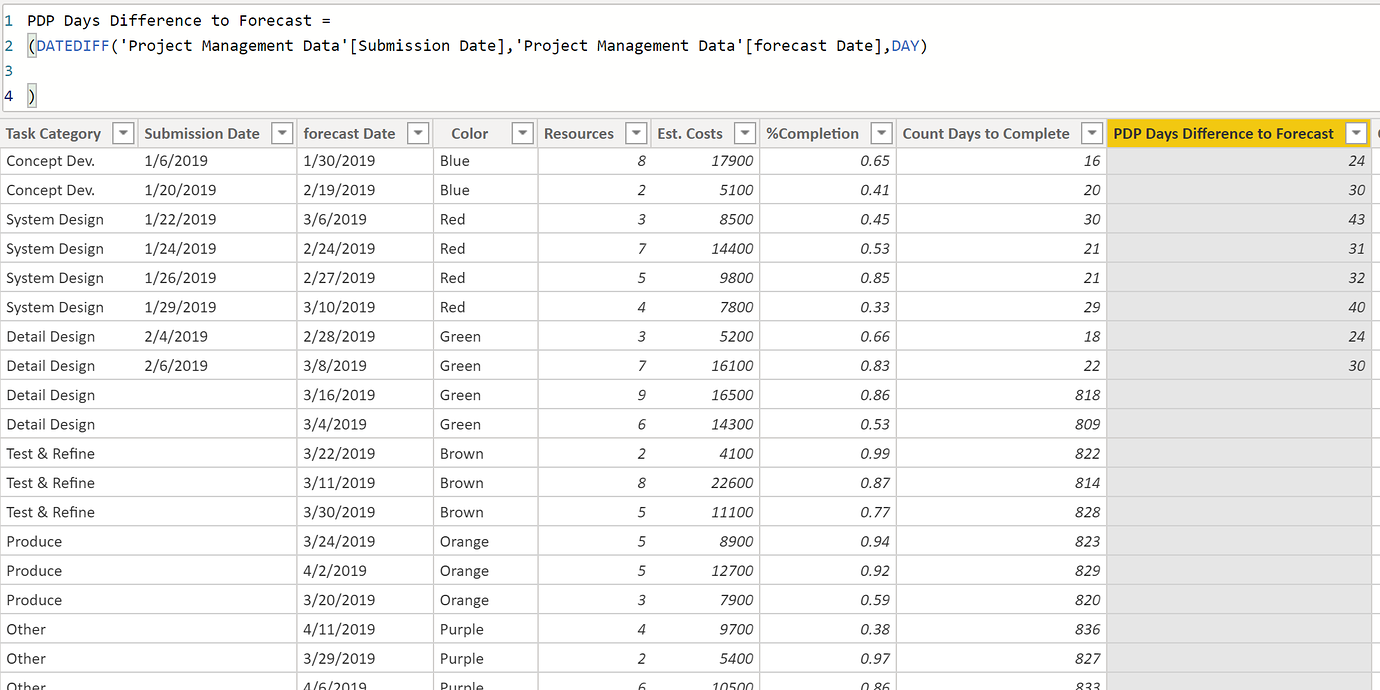Click line number 2 in the formula editor

tap(7, 45)
